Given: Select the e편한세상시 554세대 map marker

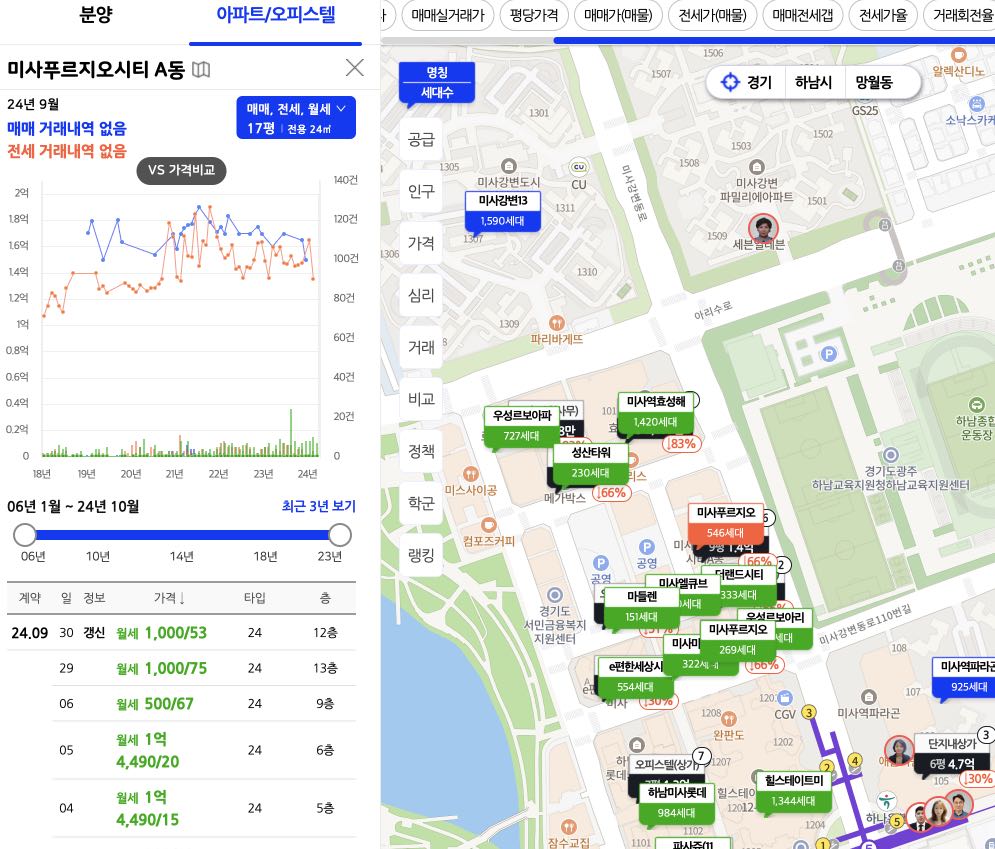Looking at the screenshot, I should point(635,676).
